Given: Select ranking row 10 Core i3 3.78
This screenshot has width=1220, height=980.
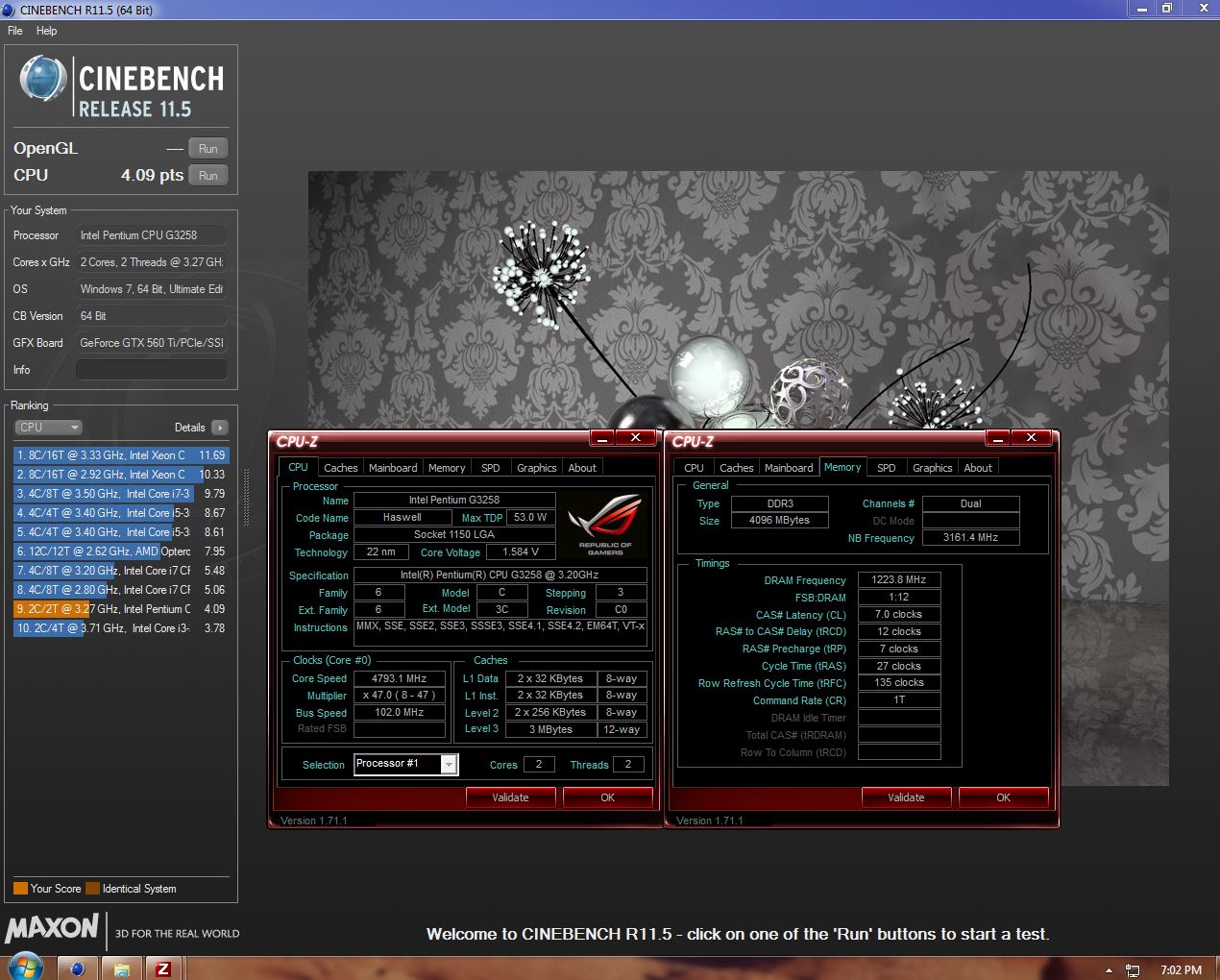Looking at the screenshot, I should pos(121,628).
